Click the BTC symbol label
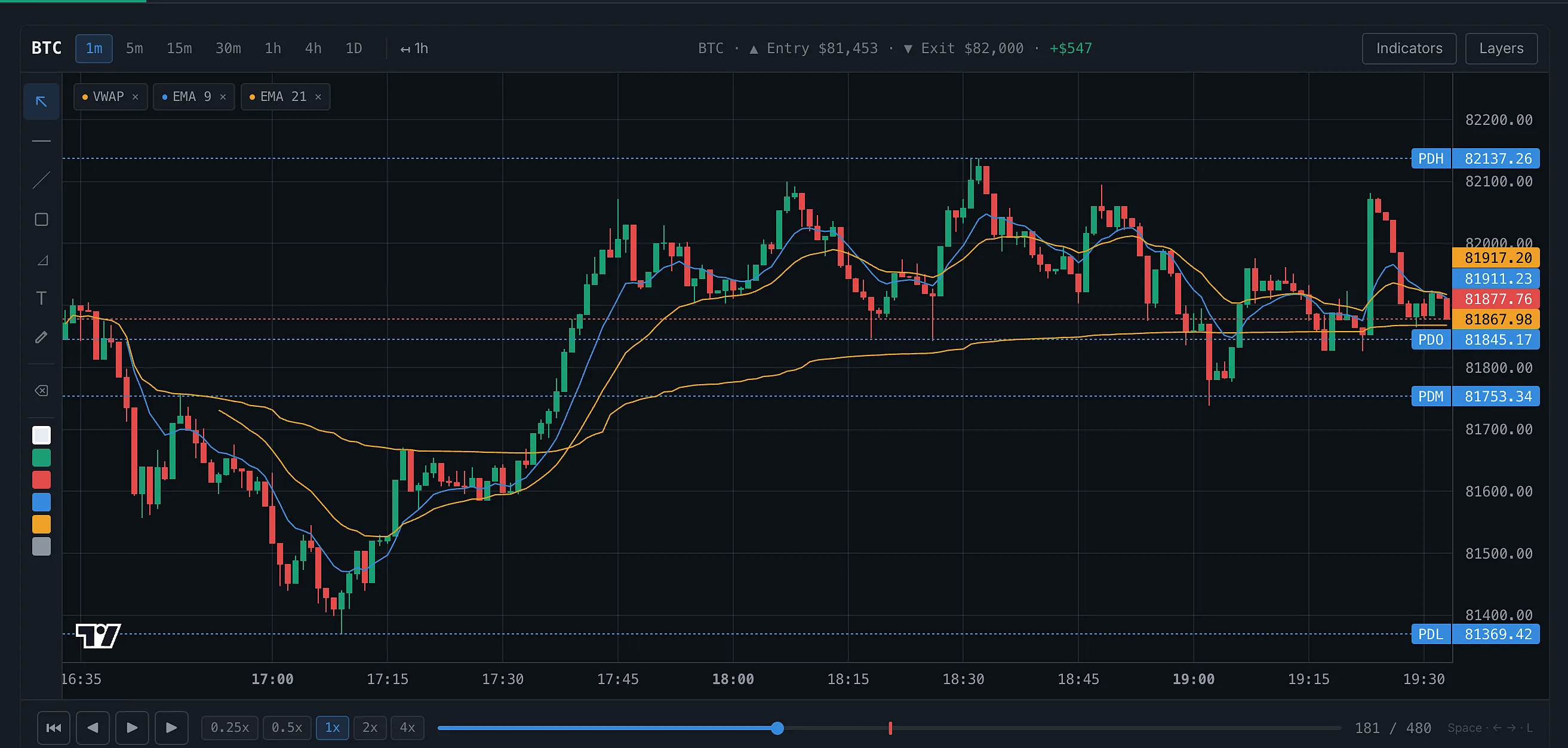 (47, 49)
